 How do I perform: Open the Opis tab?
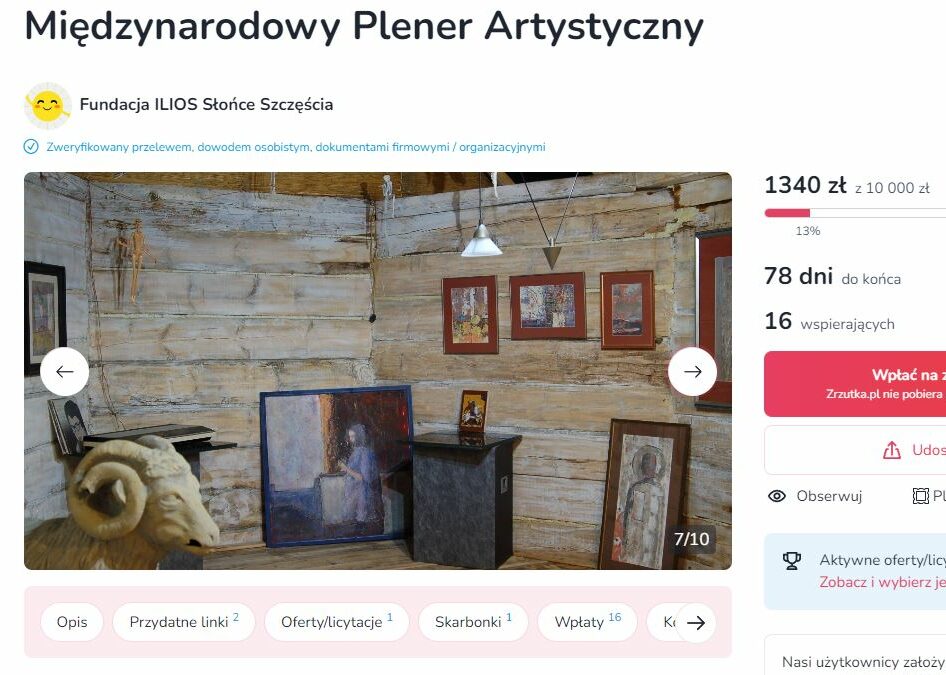72,622
